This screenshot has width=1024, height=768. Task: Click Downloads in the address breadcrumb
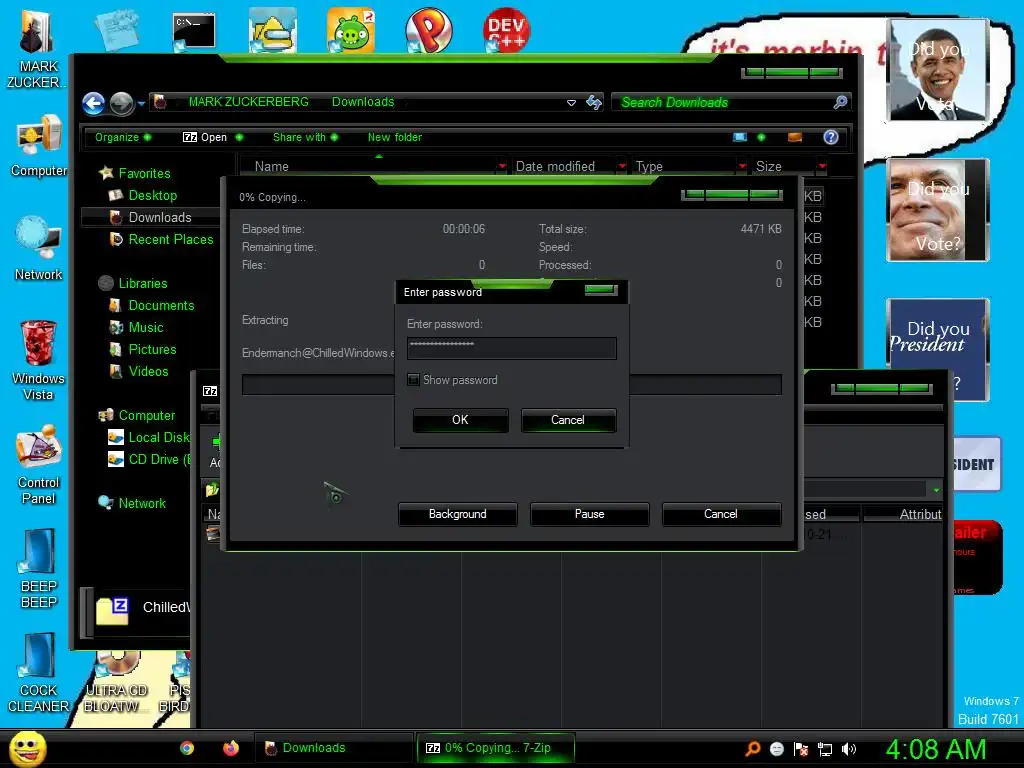click(363, 102)
